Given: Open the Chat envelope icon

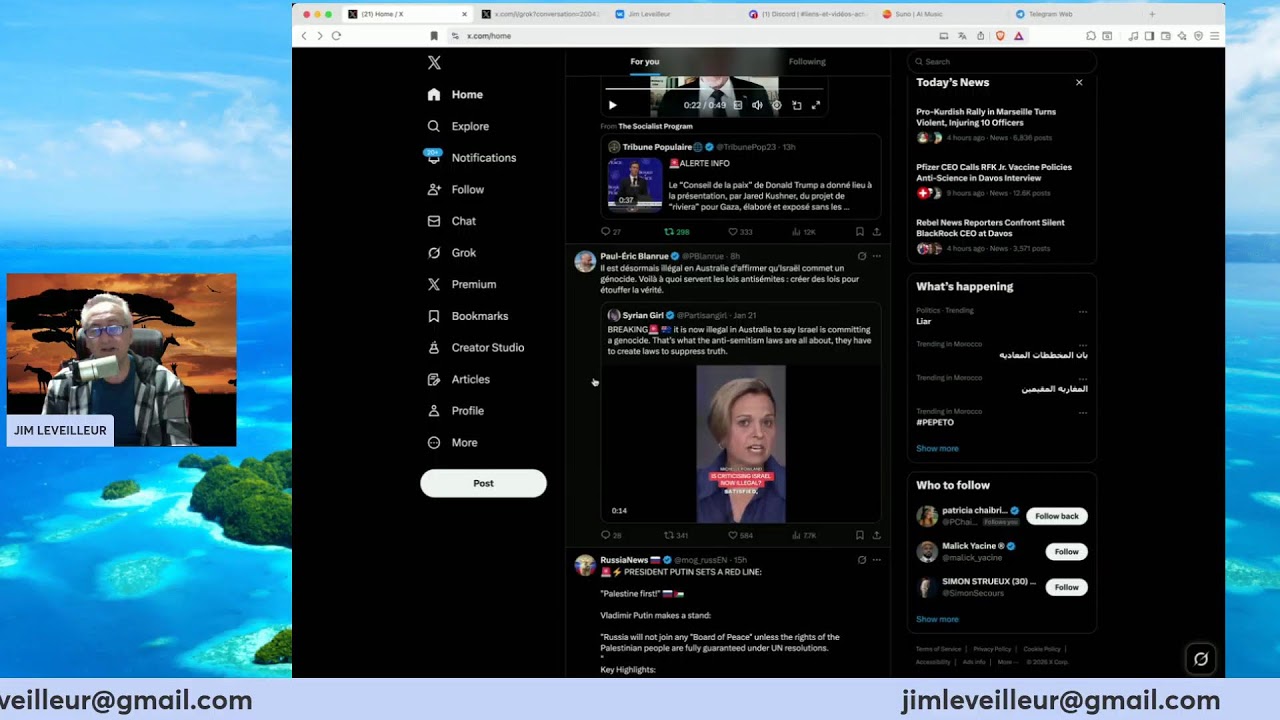Looking at the screenshot, I should [434, 221].
